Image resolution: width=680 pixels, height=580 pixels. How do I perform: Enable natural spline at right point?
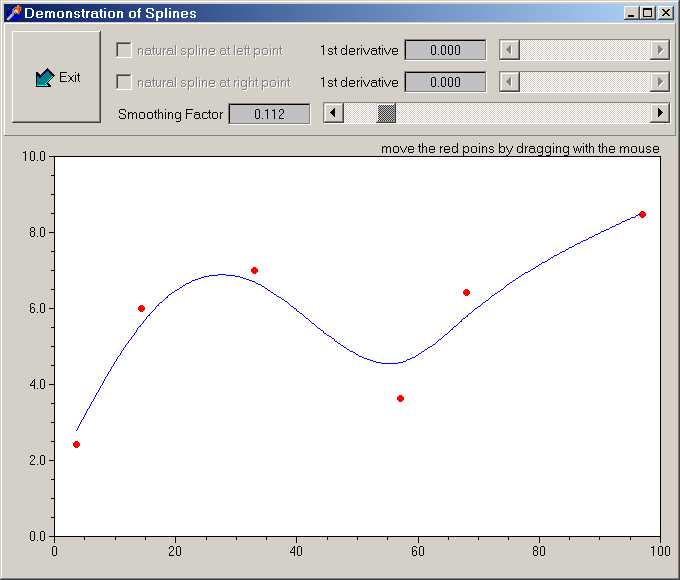tap(124, 82)
